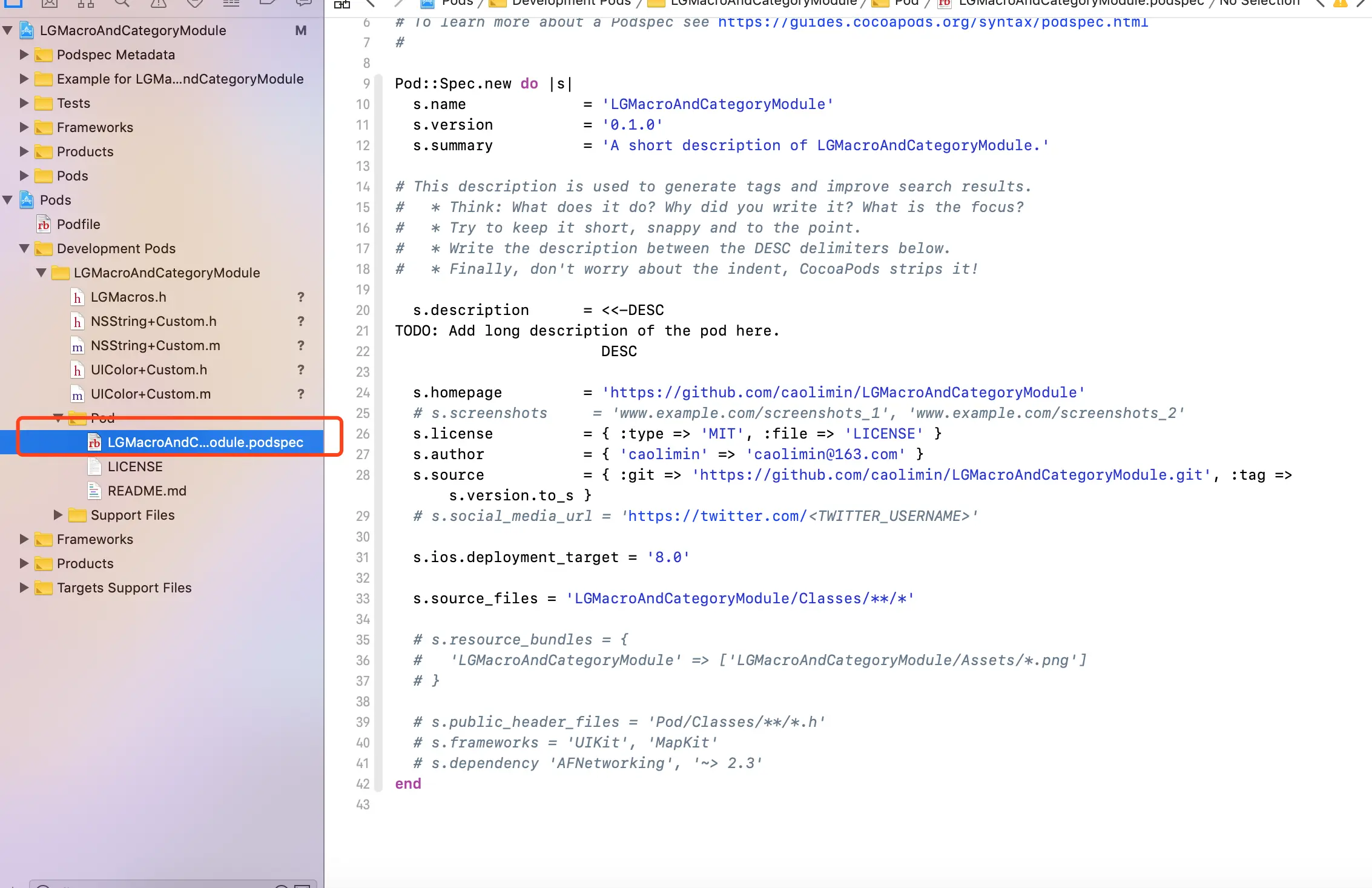1372x888 pixels.
Task: Open the Symbol navigator hierarchy icon
Action: (x=85, y=3)
